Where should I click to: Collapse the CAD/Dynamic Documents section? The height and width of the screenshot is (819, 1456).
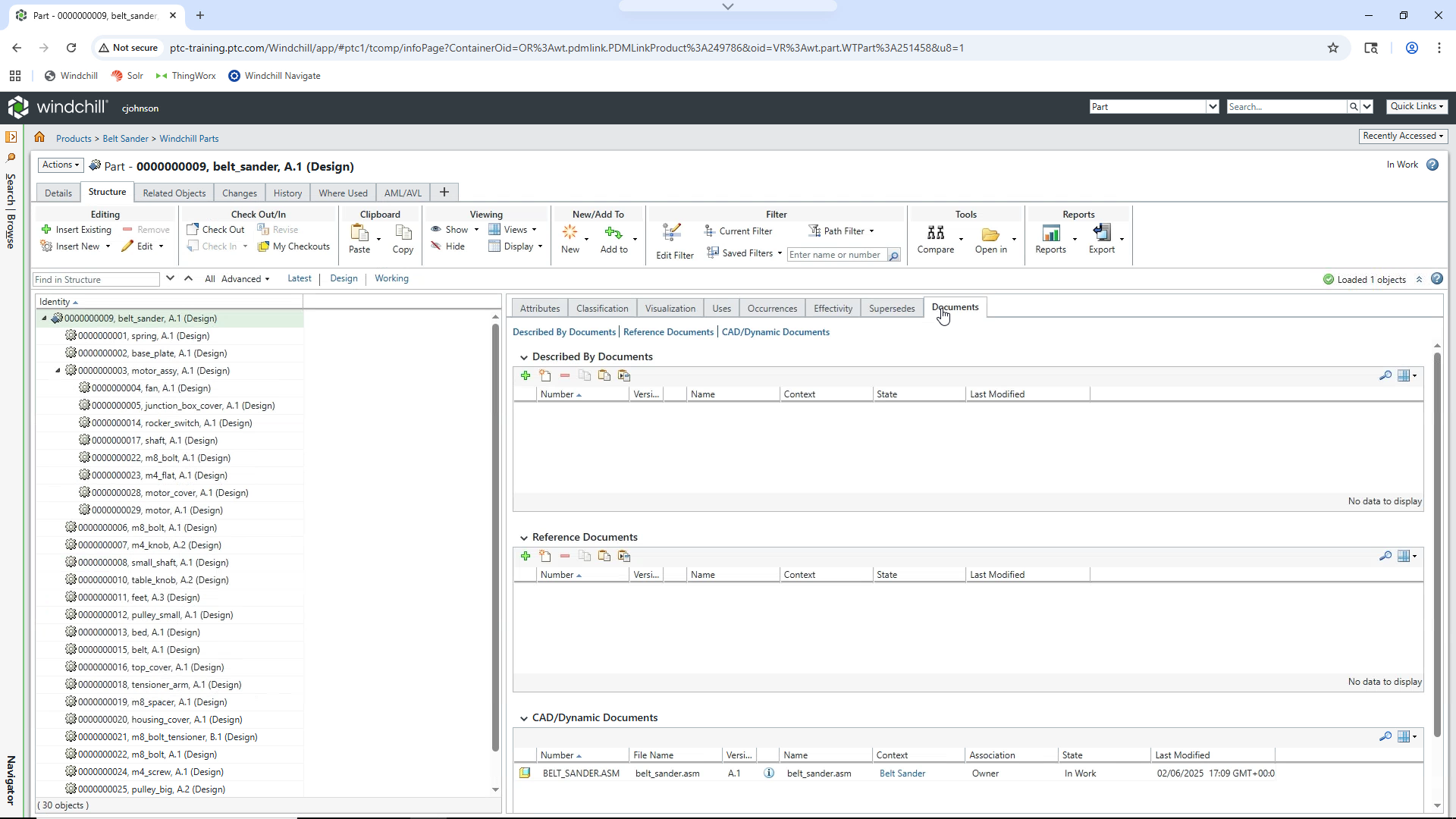coord(523,718)
